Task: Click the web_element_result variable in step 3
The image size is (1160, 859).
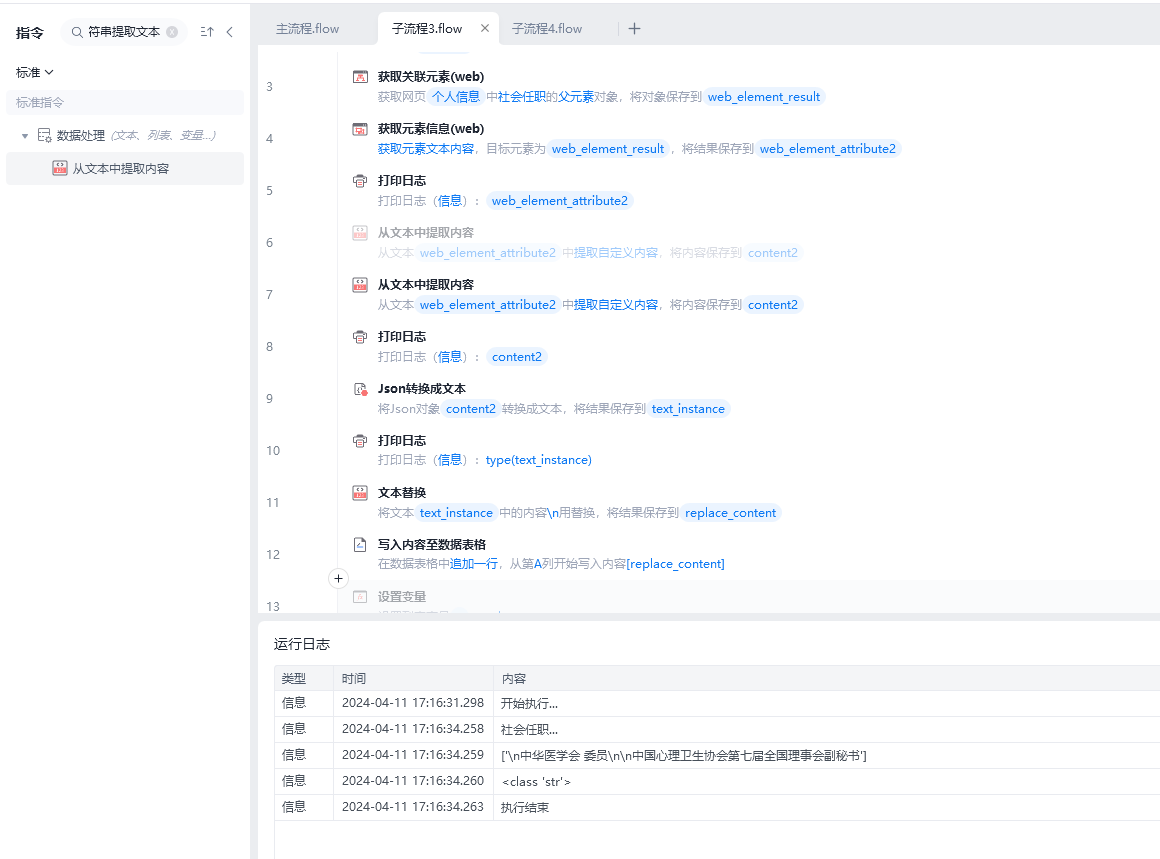Action: pyautogui.click(x=763, y=97)
